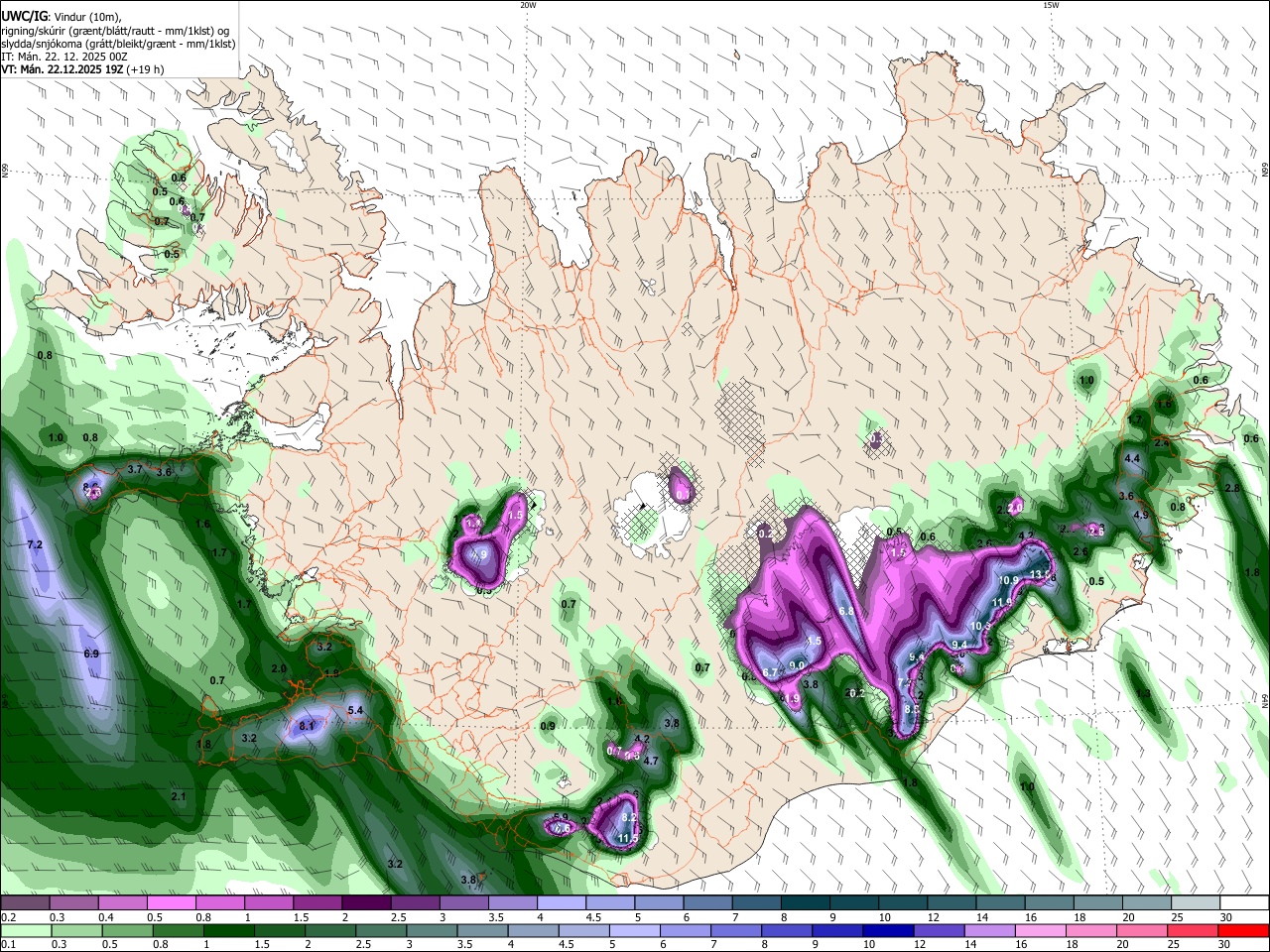Click the 10.9 snowfall value label
This screenshot has width=1270, height=952.
point(1009,581)
